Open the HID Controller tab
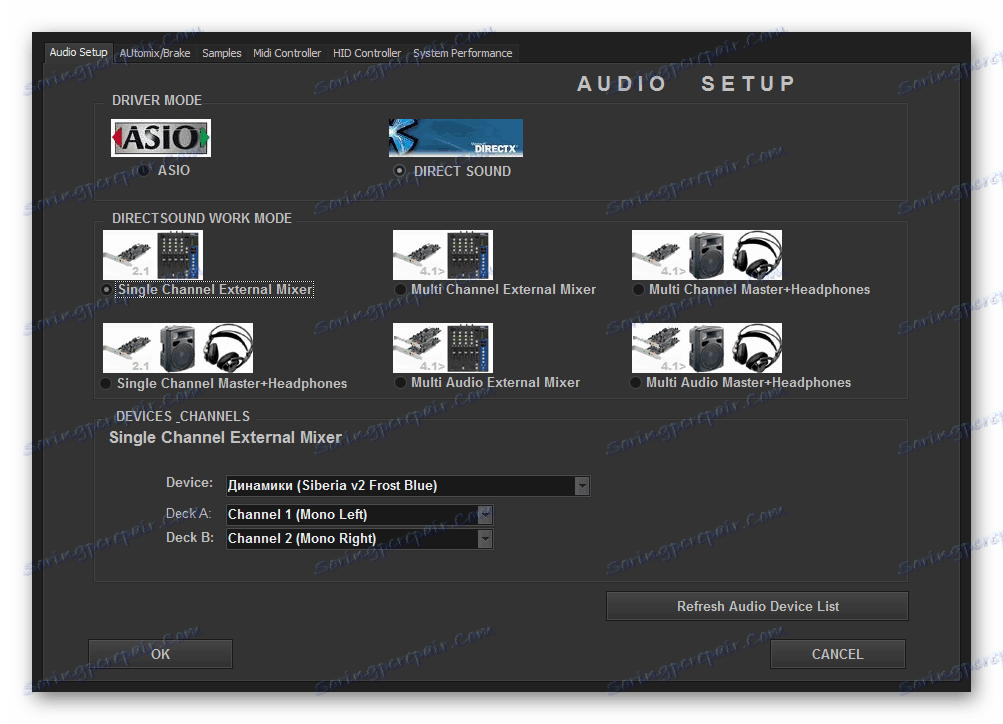This screenshot has height=724, width=1003. (x=367, y=53)
